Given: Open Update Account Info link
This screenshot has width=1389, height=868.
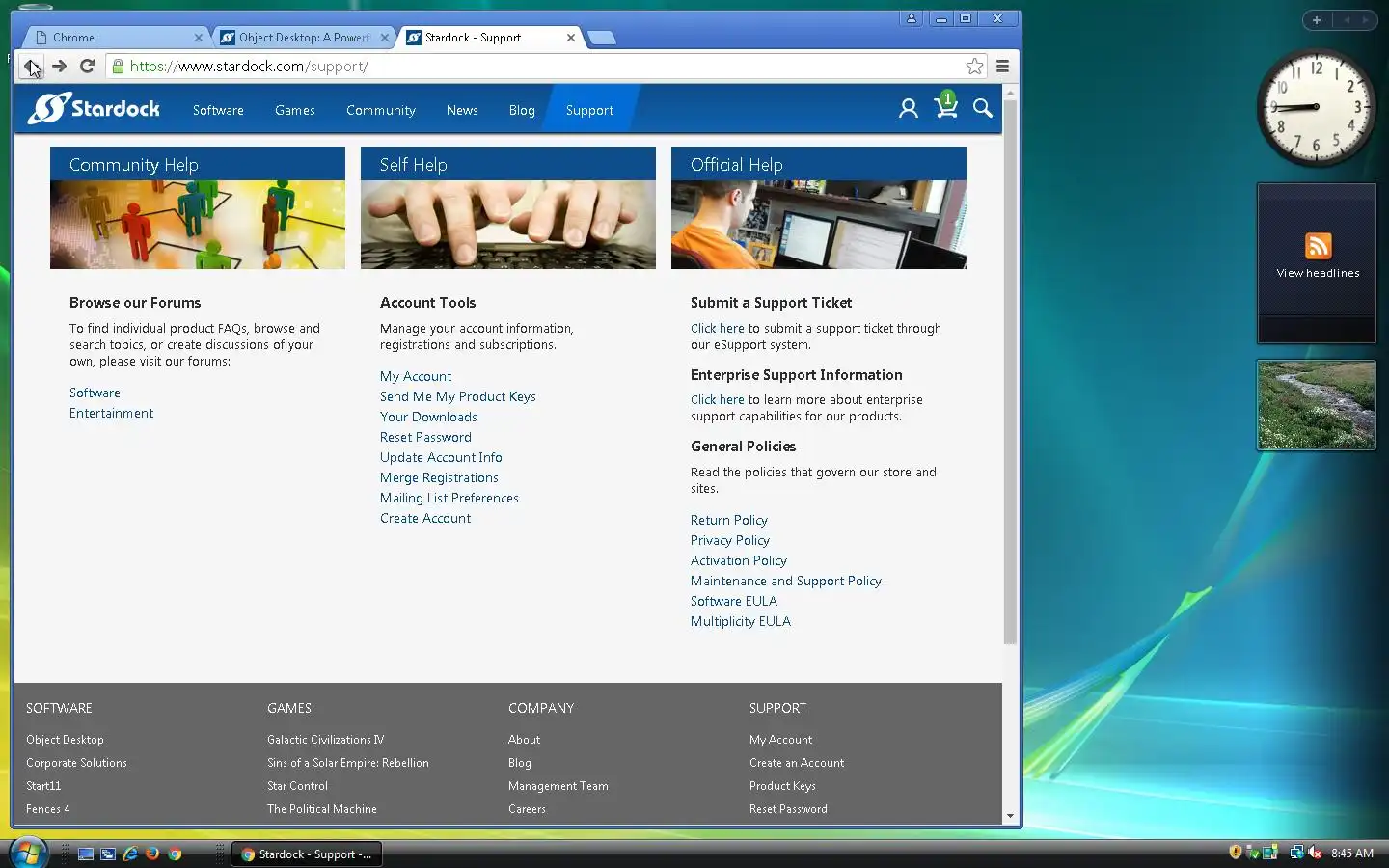Looking at the screenshot, I should [441, 457].
